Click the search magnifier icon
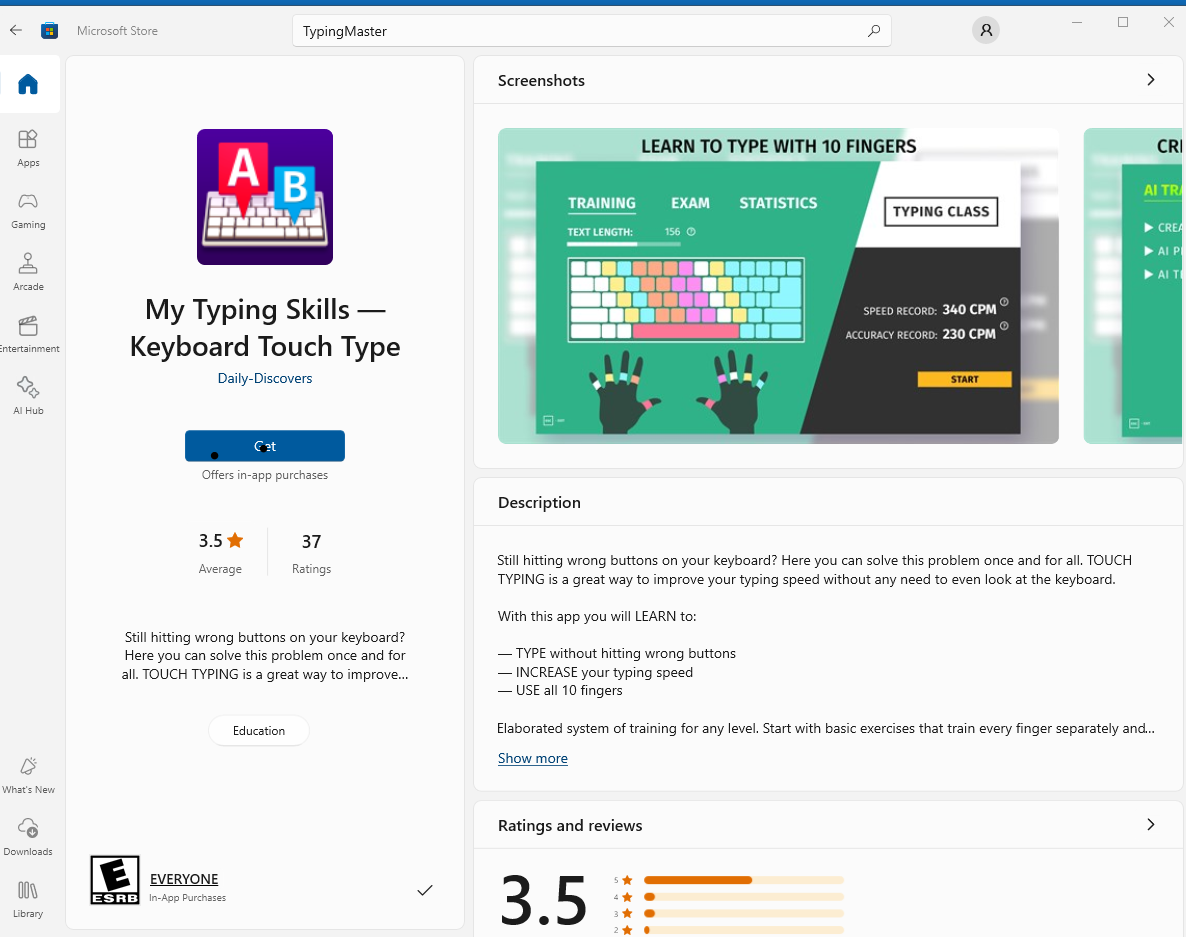1186x937 pixels. tap(874, 31)
